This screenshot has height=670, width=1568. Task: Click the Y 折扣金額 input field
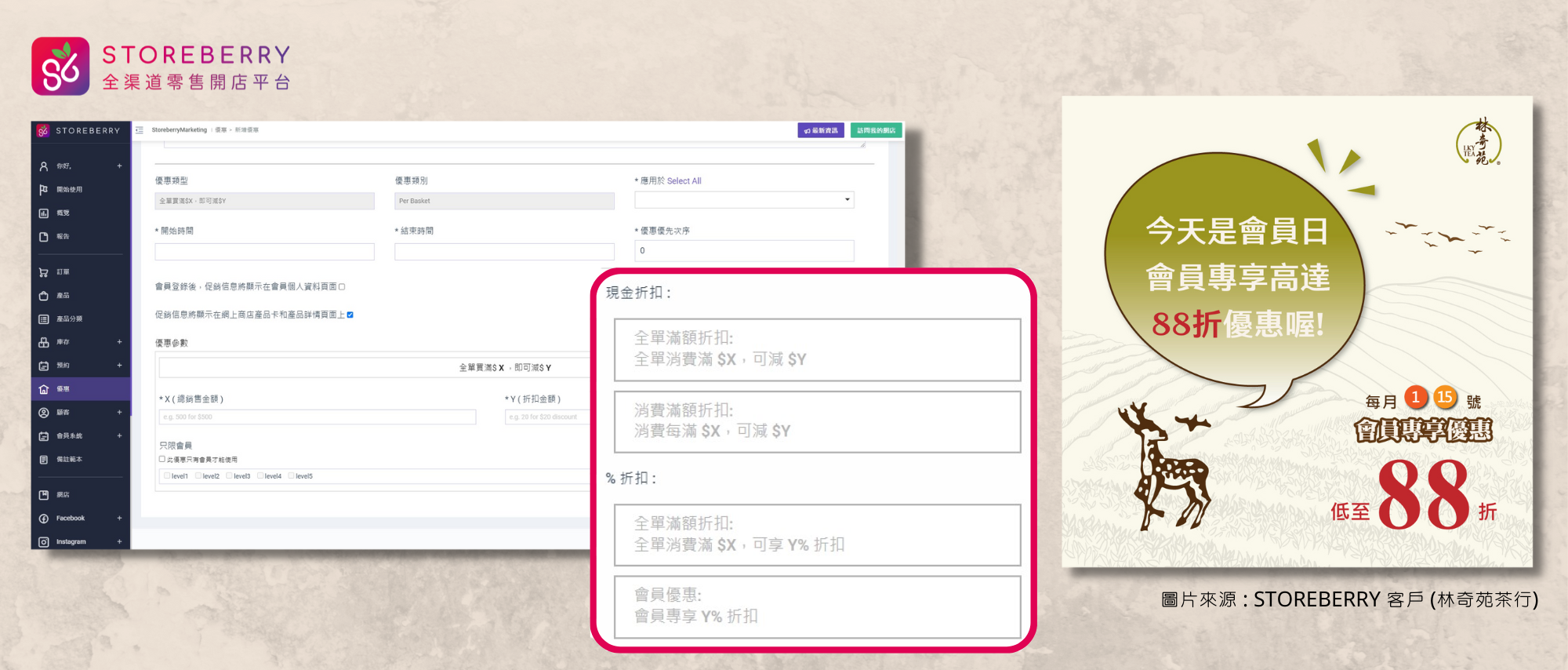549,417
